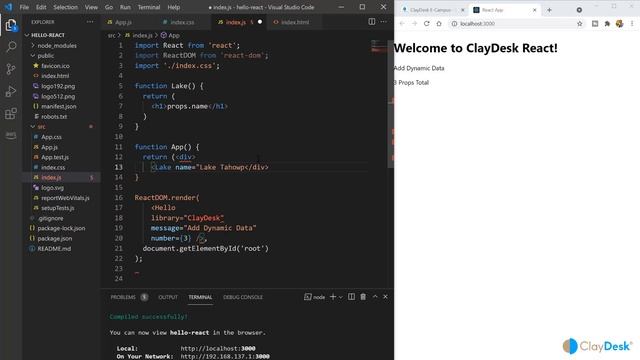Screen dimensions: 640x360
Task: Switch to the DEBUG CONSOLE tab
Action: point(243,297)
